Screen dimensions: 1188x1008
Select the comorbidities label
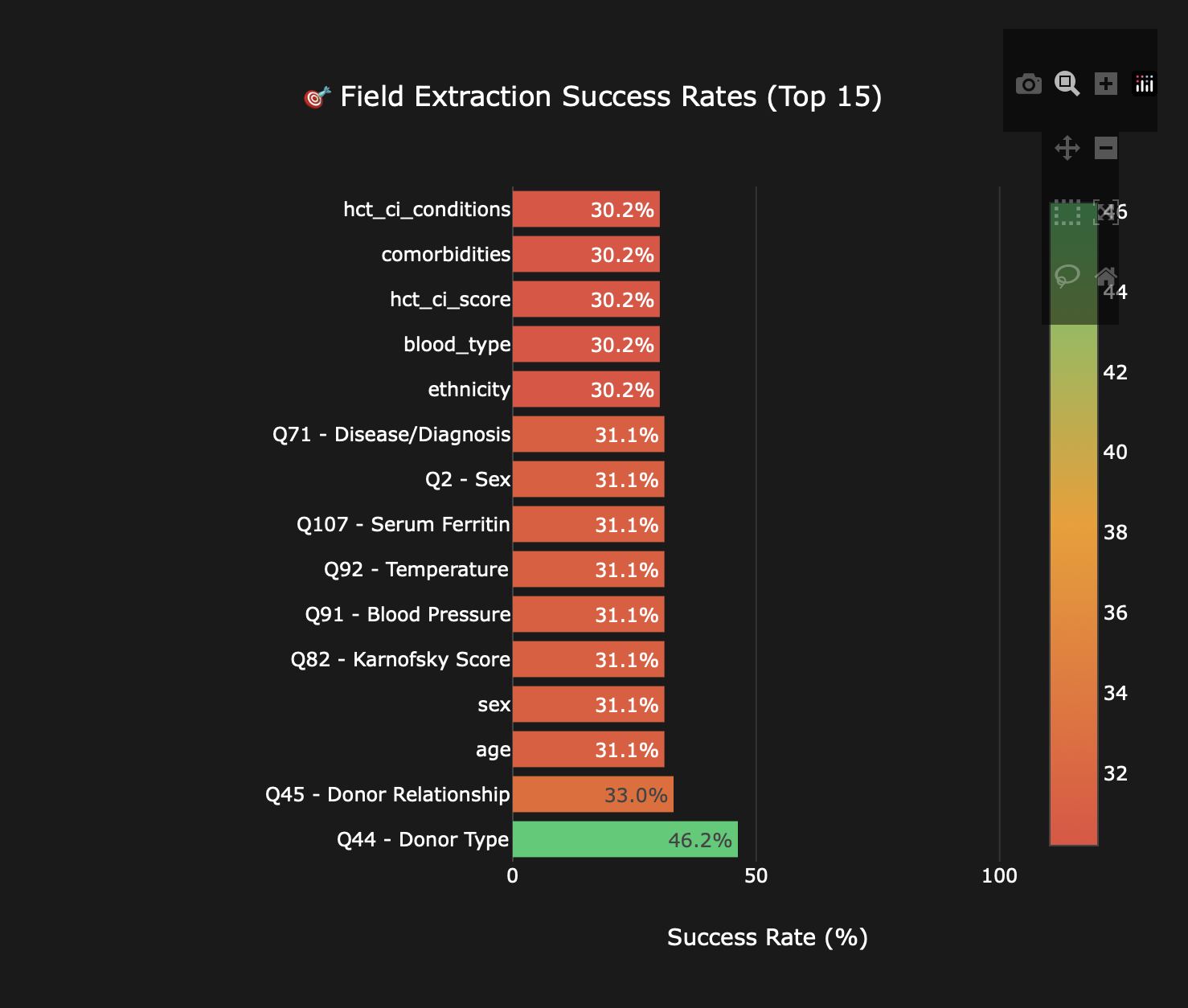445,254
